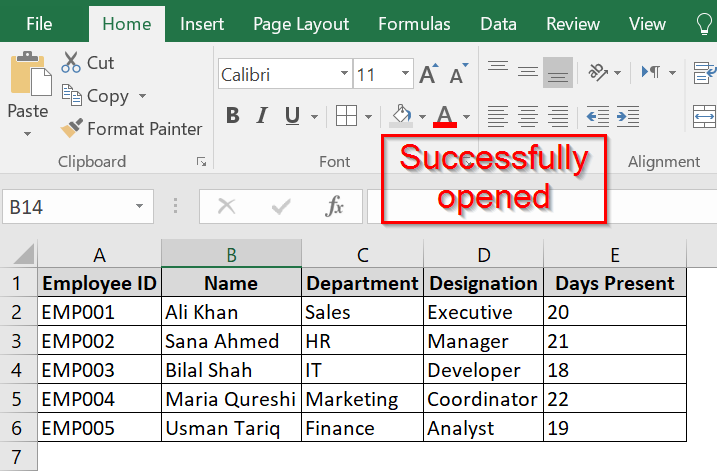This screenshot has width=717, height=471.
Task: Expand the Paste options arrow
Action: [27, 134]
